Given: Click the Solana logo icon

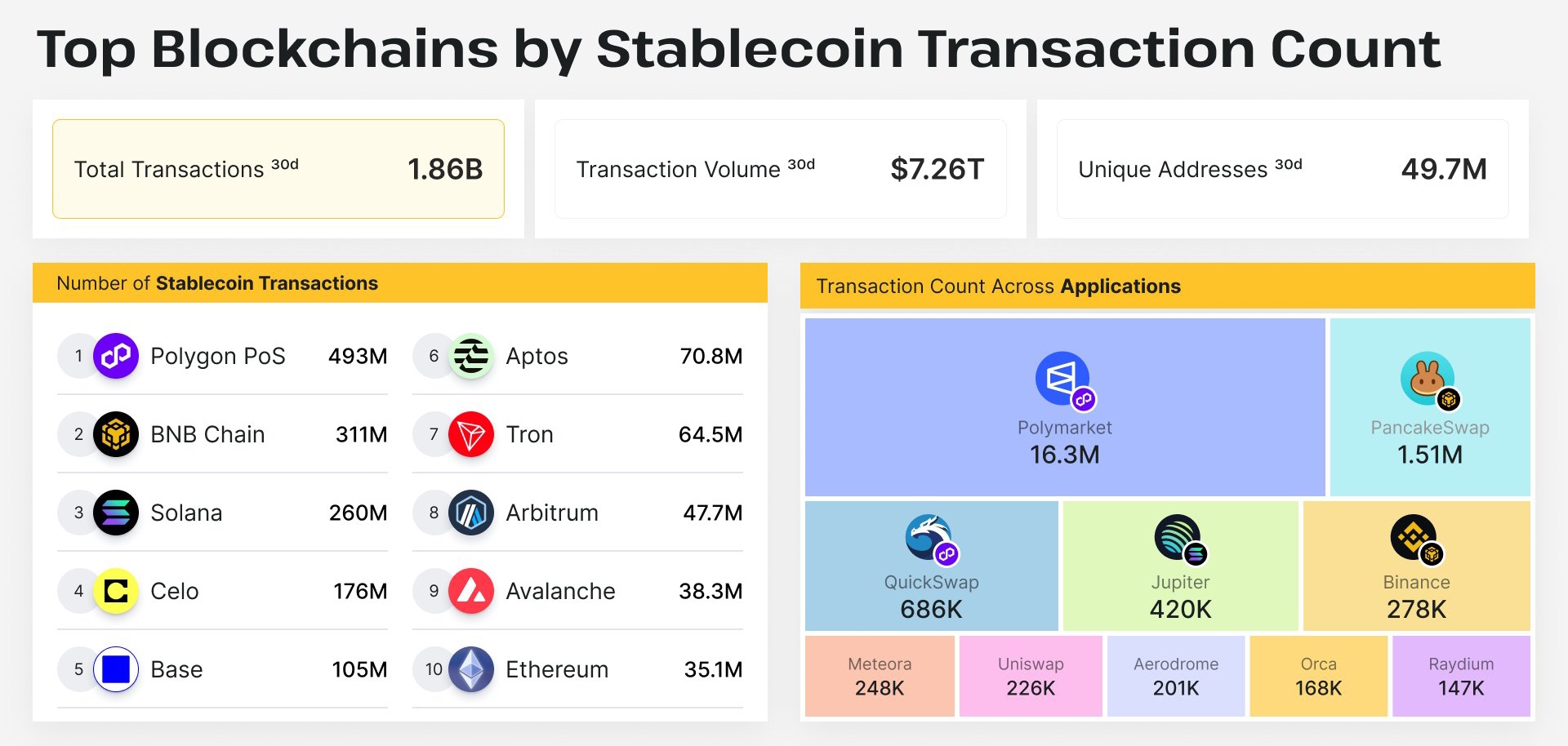Looking at the screenshot, I should pos(116,513).
